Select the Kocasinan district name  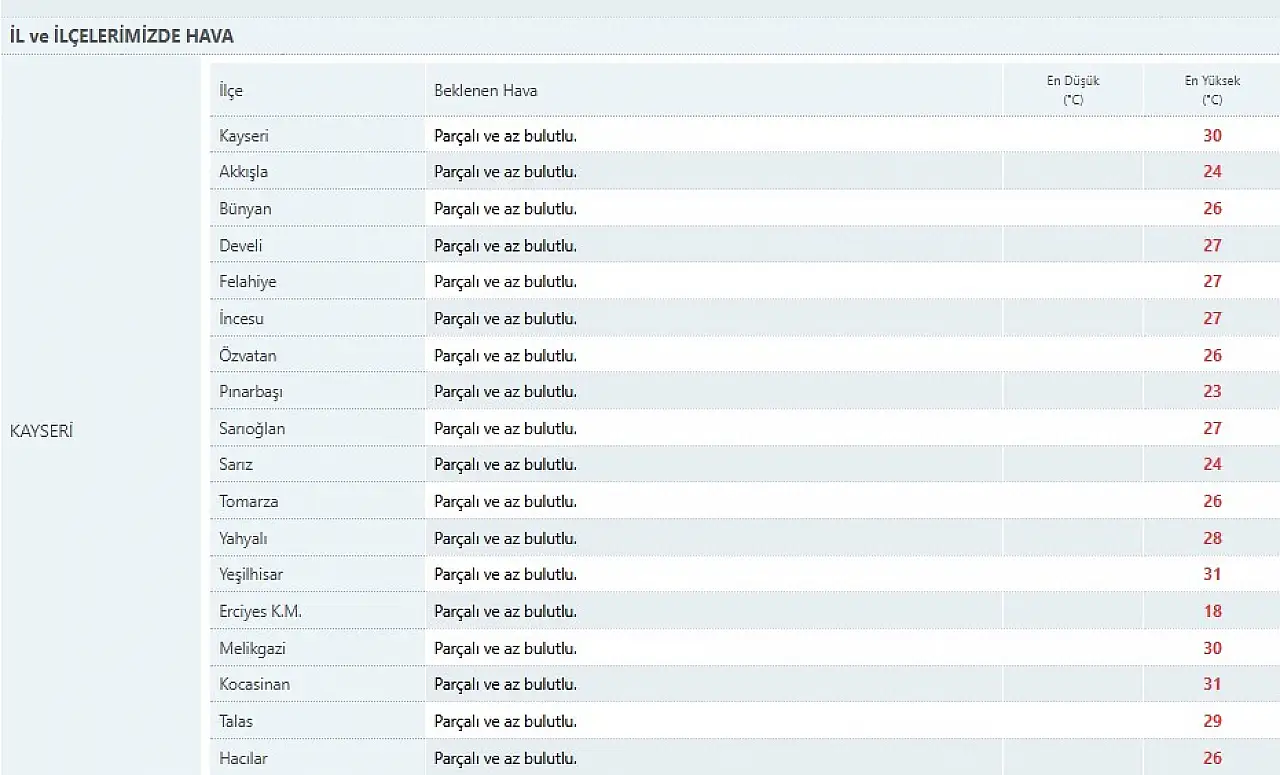pos(255,685)
